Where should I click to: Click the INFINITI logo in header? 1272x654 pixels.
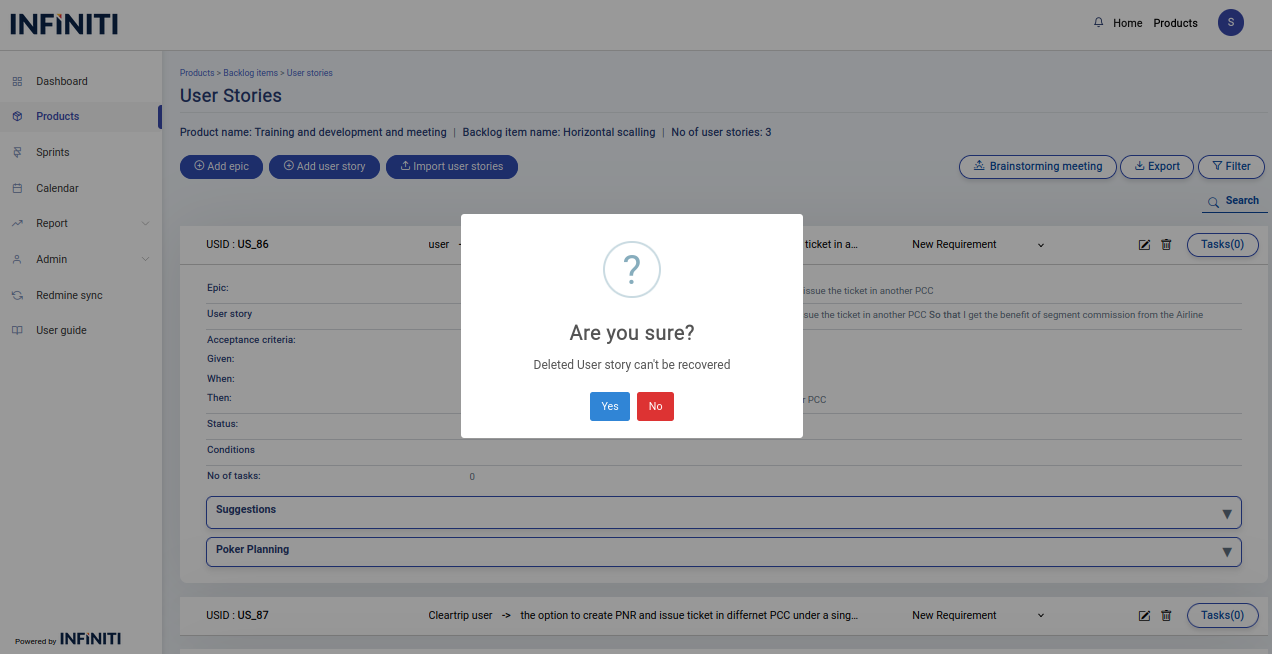click(64, 24)
